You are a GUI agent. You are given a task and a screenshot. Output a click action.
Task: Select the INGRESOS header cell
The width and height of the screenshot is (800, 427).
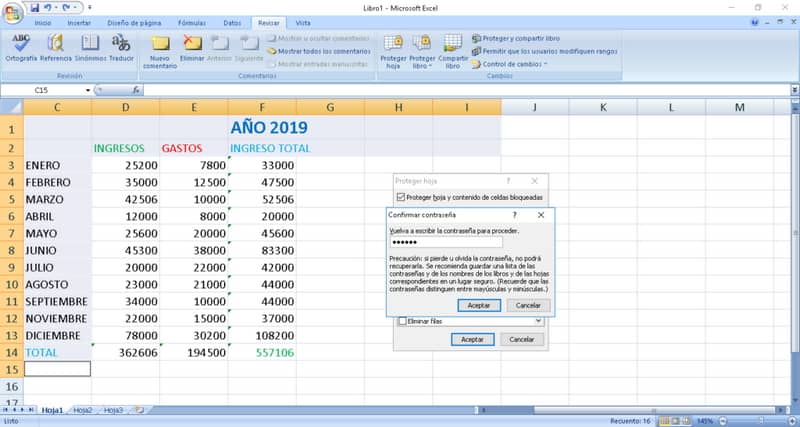[x=126, y=148]
